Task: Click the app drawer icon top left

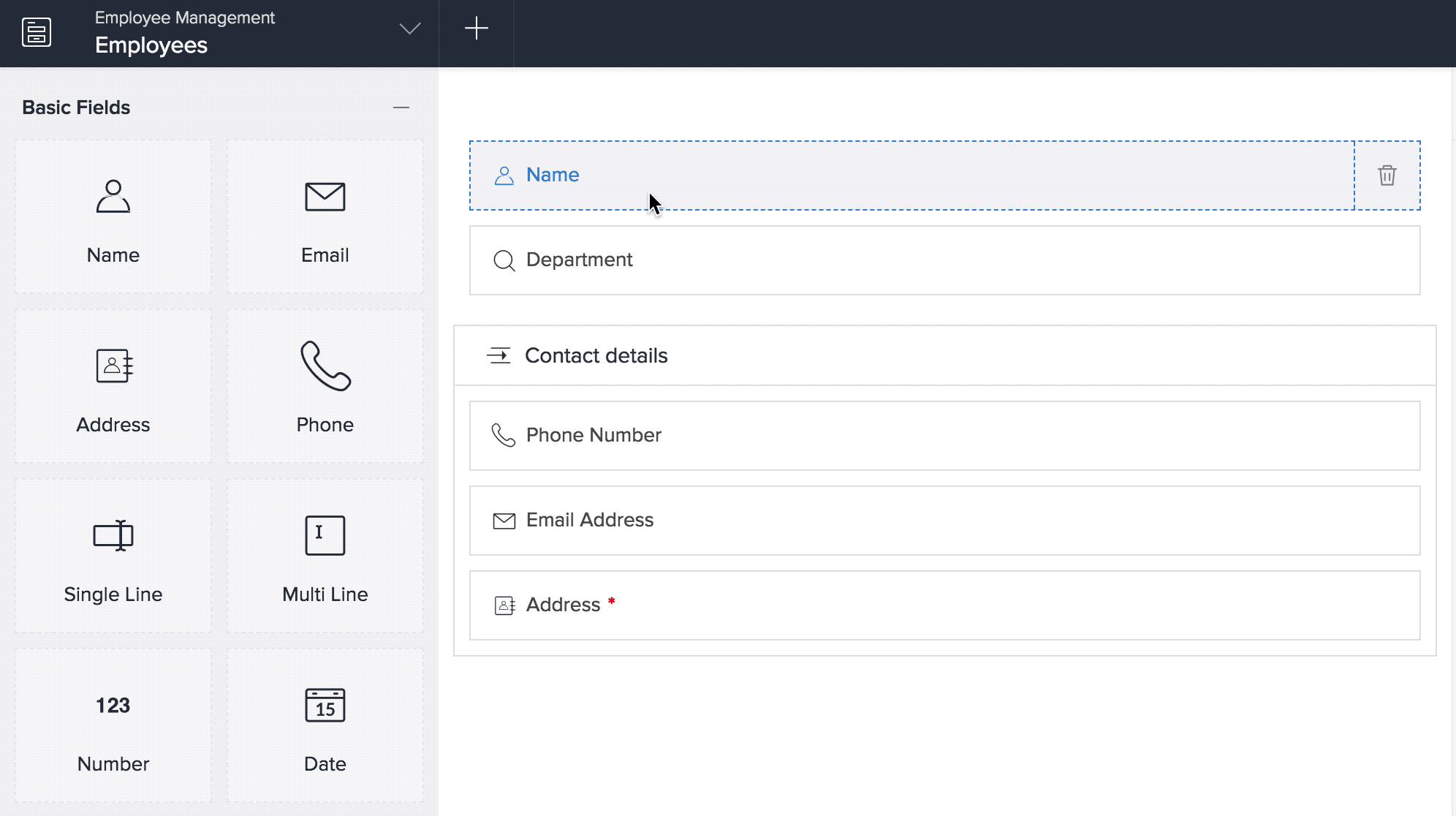Action: coord(37,32)
